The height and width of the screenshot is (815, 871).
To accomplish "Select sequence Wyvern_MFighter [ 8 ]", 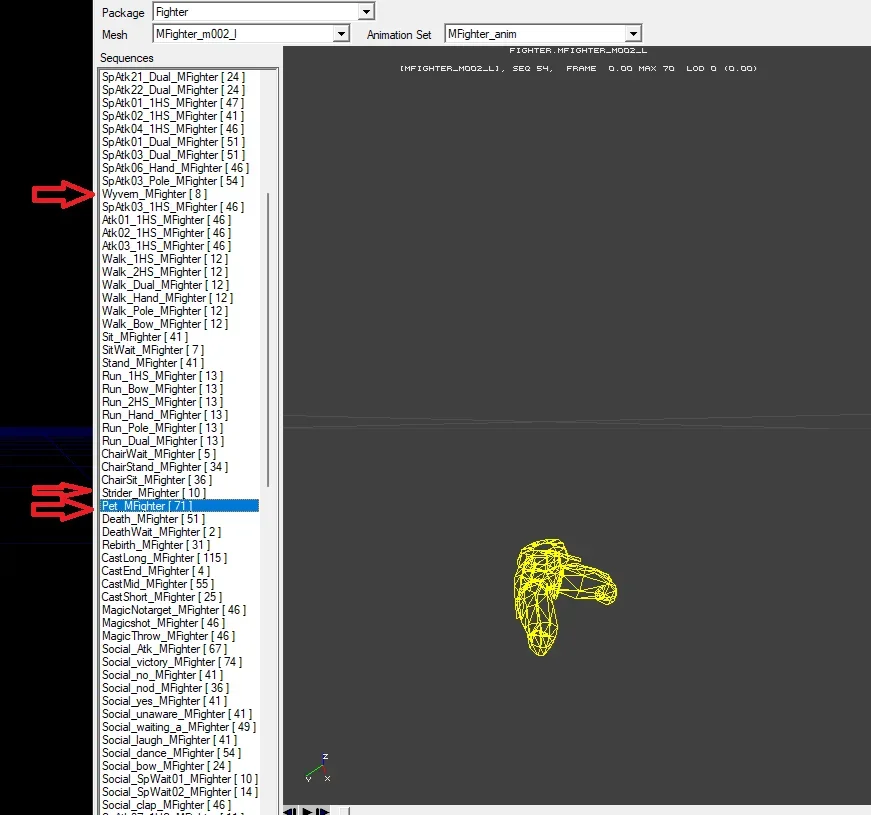I will pyautogui.click(x=154, y=194).
